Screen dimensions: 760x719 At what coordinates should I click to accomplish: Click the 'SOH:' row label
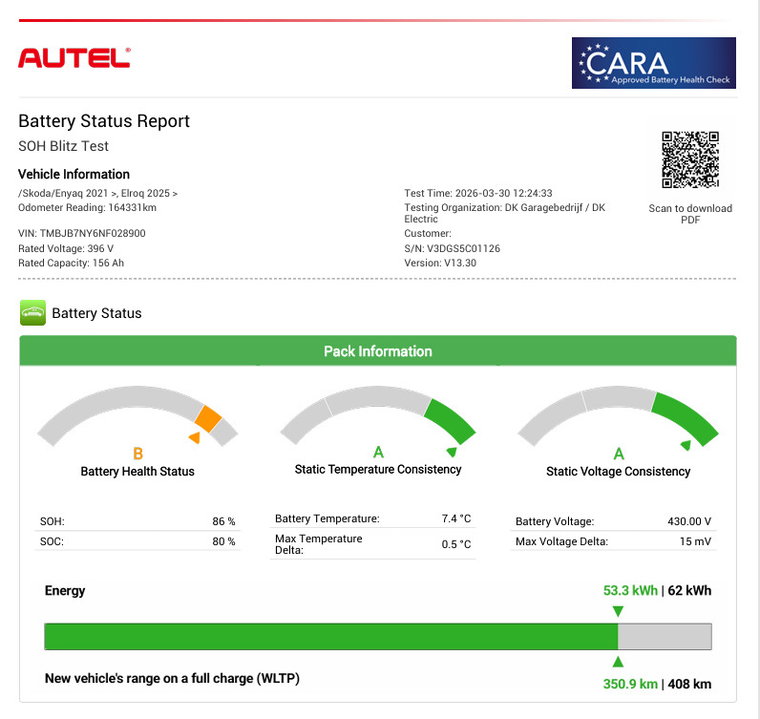(x=52, y=521)
